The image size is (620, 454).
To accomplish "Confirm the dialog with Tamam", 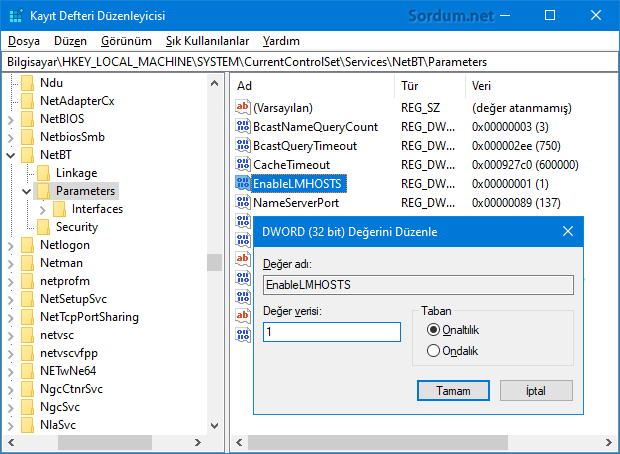I will click(453, 391).
